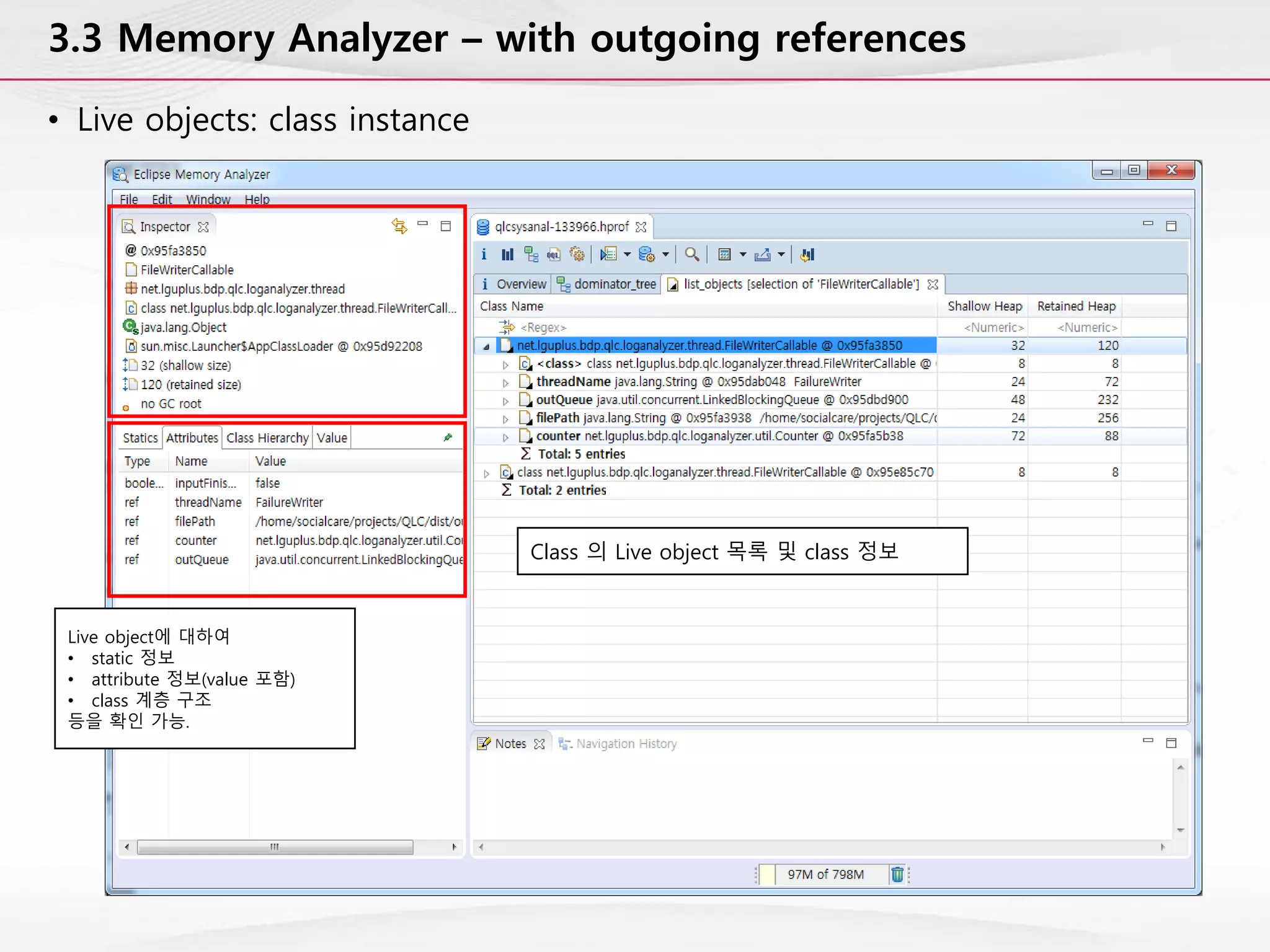The height and width of the screenshot is (952, 1270).
Task: Select the outQueue attribute row in Inspector
Action: [291, 560]
